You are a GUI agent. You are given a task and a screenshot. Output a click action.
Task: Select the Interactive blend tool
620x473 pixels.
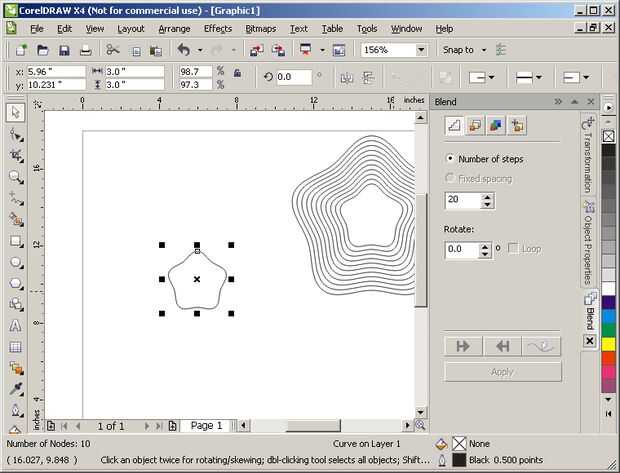tap(16, 368)
